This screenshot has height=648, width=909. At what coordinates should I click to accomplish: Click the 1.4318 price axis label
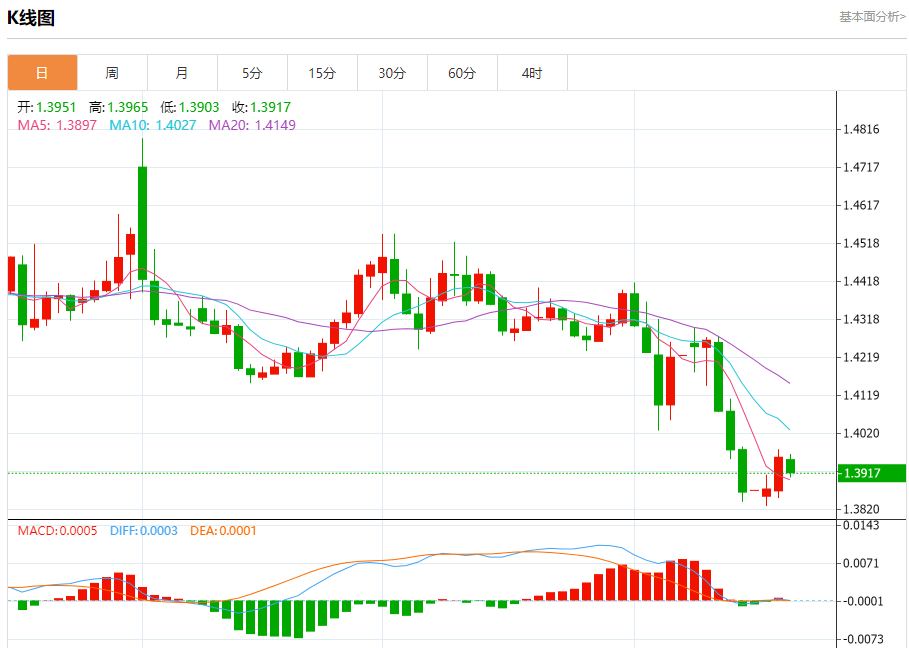click(x=861, y=319)
